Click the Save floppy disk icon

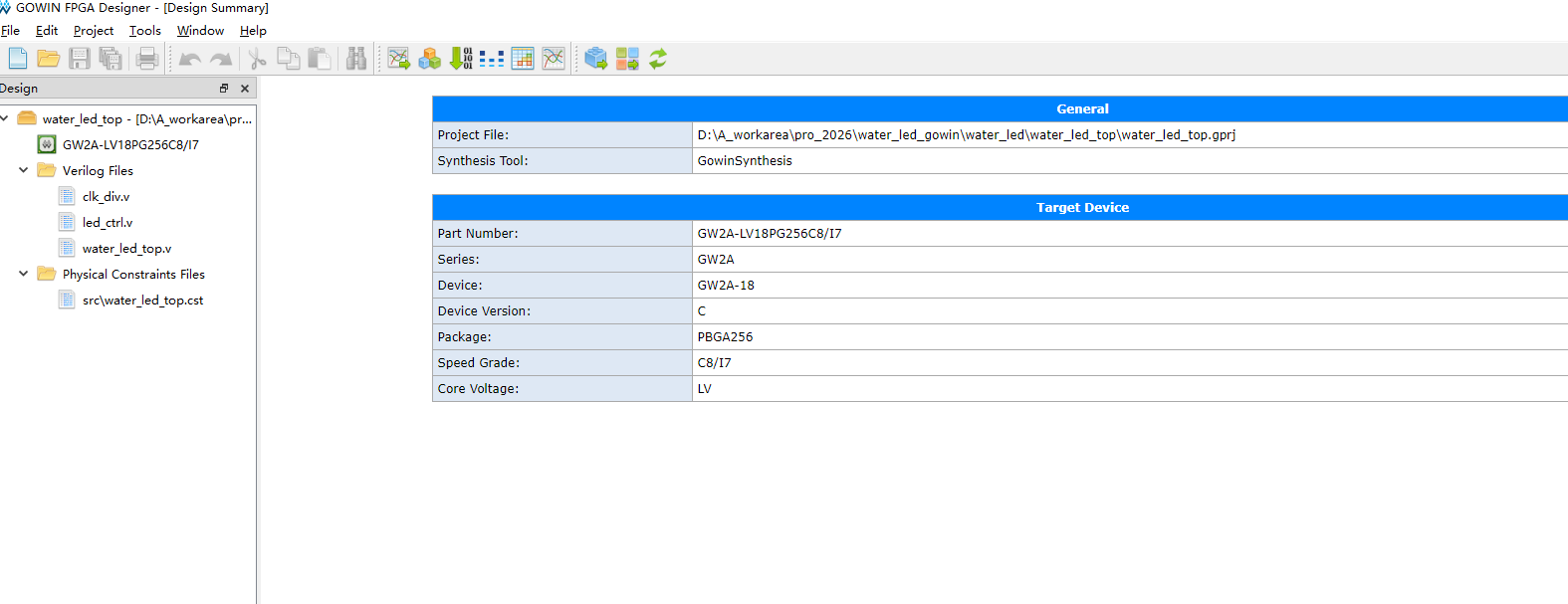(80, 59)
